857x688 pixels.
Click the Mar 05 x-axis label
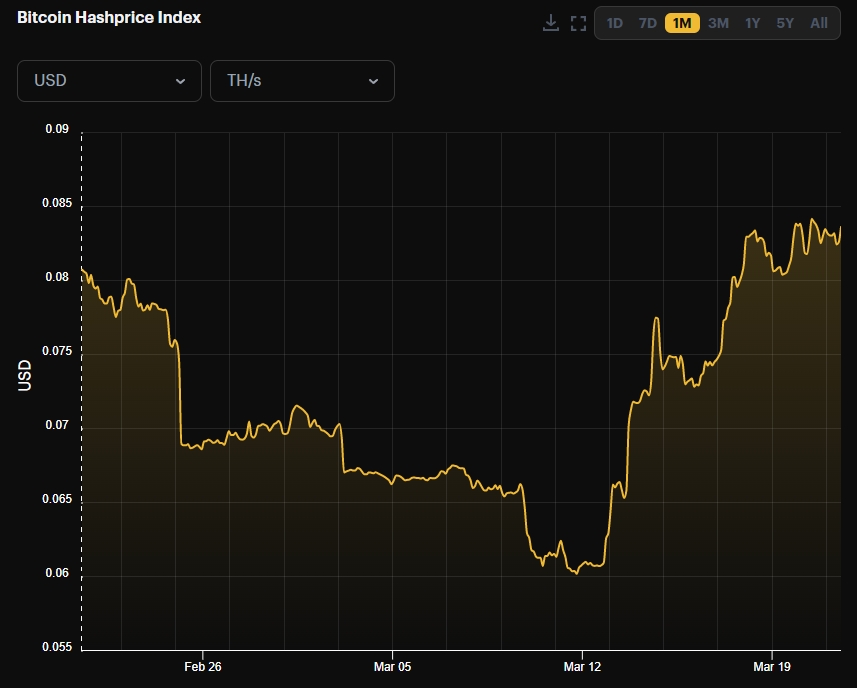tap(392, 667)
